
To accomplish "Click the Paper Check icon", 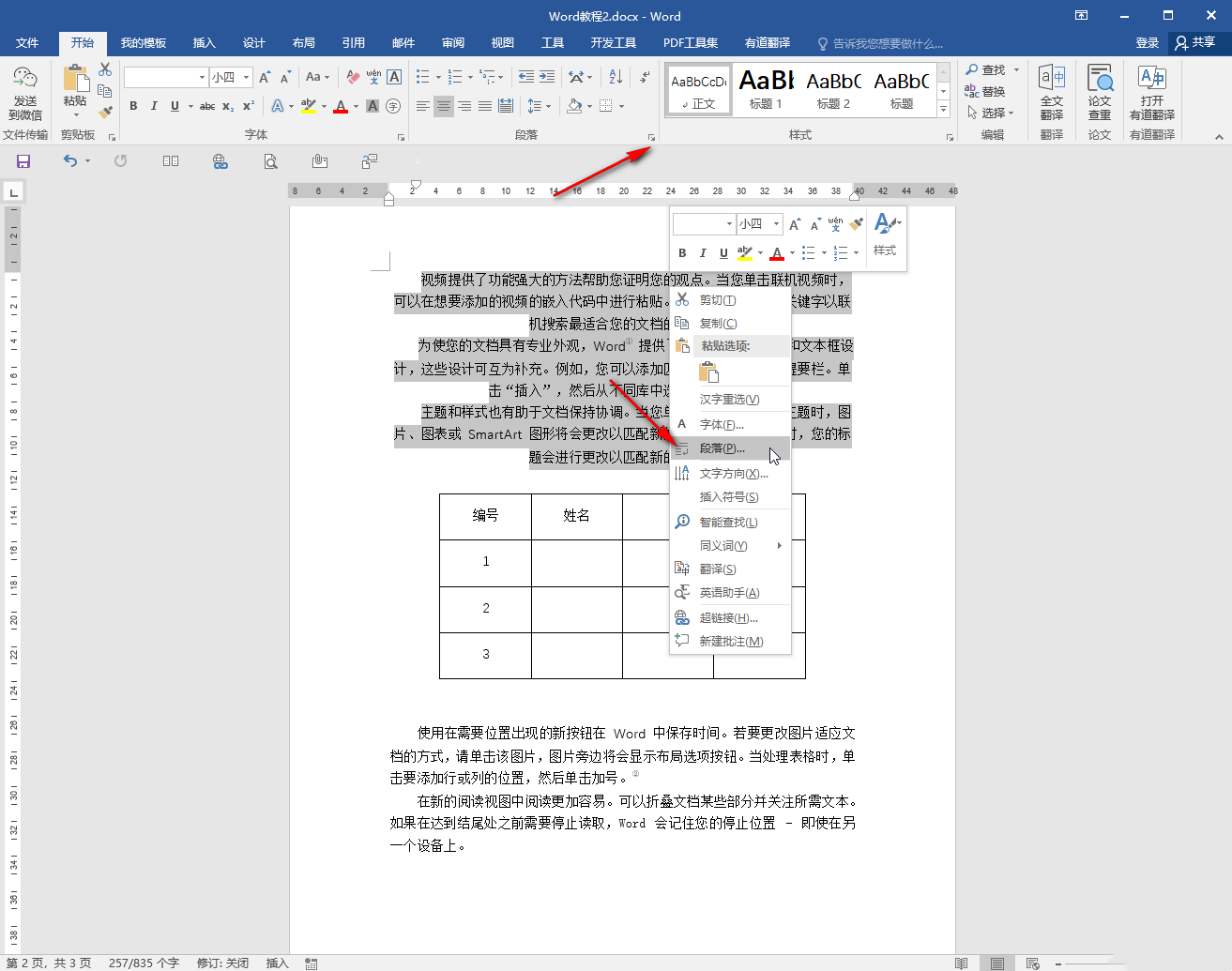I will point(1100,93).
